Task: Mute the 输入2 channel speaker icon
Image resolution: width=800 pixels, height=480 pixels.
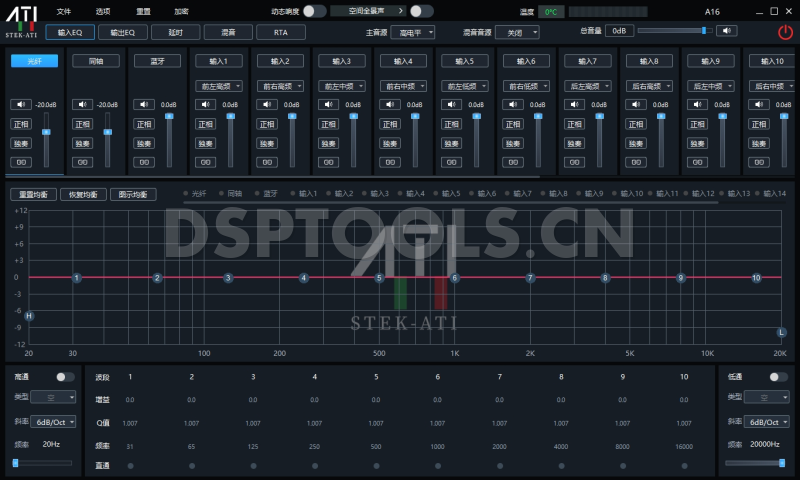Action: point(267,105)
